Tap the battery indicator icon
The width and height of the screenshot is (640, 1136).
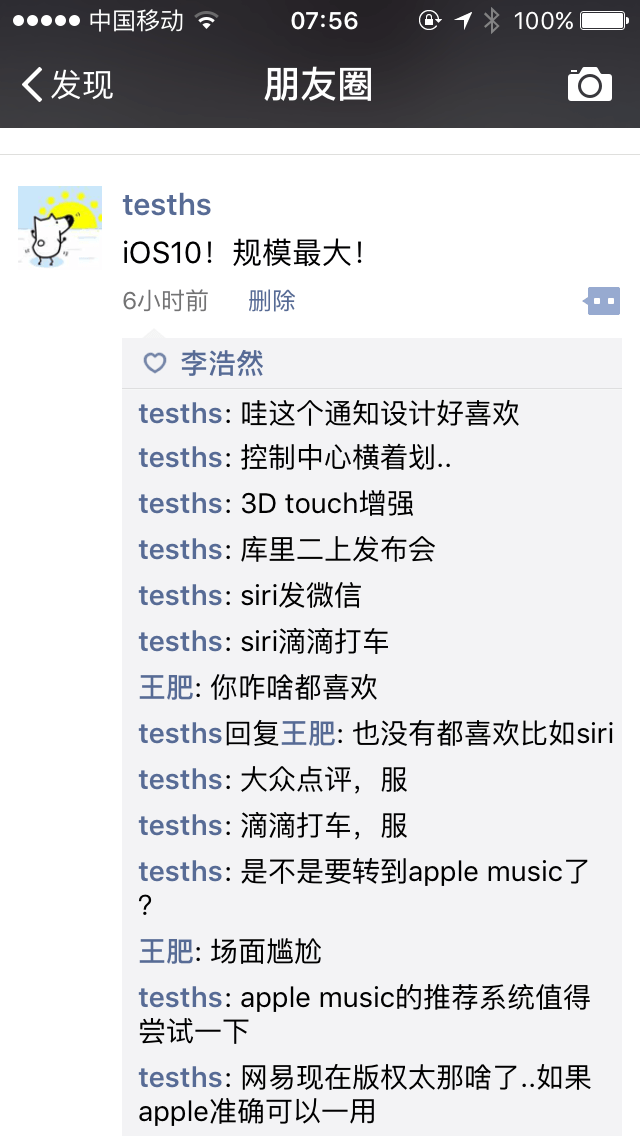click(604, 20)
